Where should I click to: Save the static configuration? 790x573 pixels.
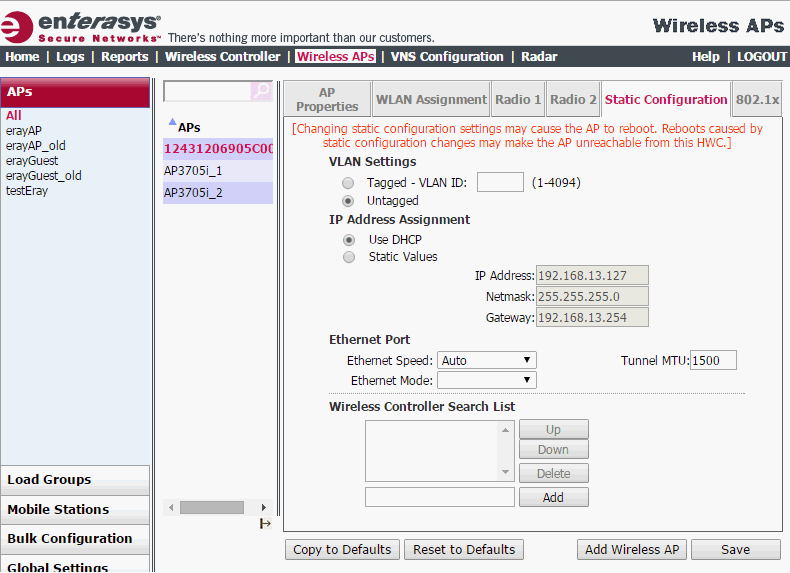736,549
